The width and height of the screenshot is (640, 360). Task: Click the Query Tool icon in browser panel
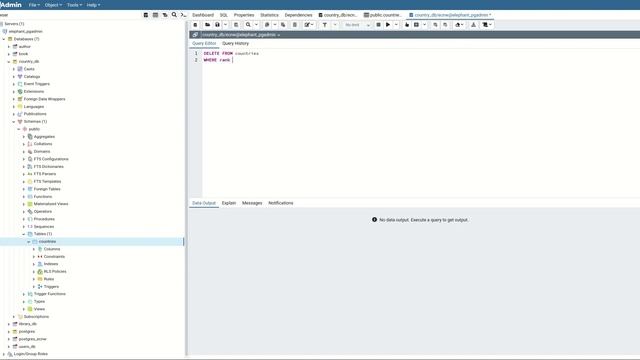pyautogui.click(x=146, y=15)
